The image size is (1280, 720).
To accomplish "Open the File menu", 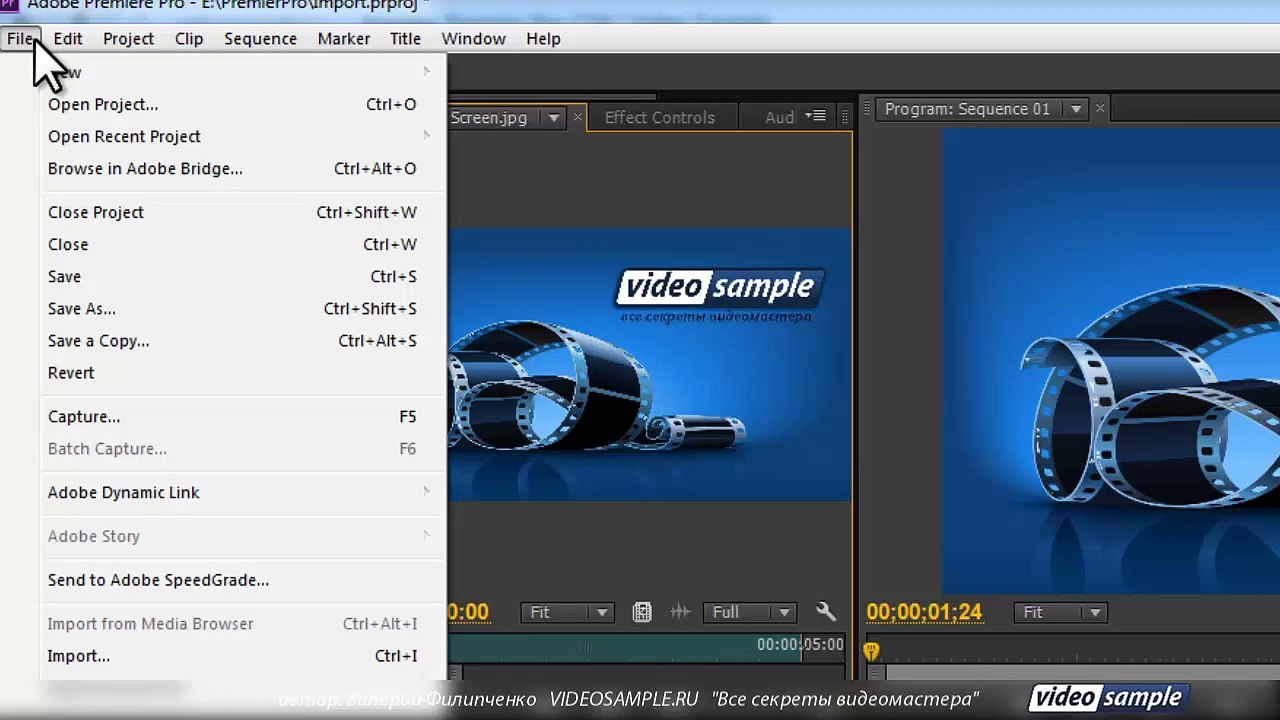I will pos(20,38).
